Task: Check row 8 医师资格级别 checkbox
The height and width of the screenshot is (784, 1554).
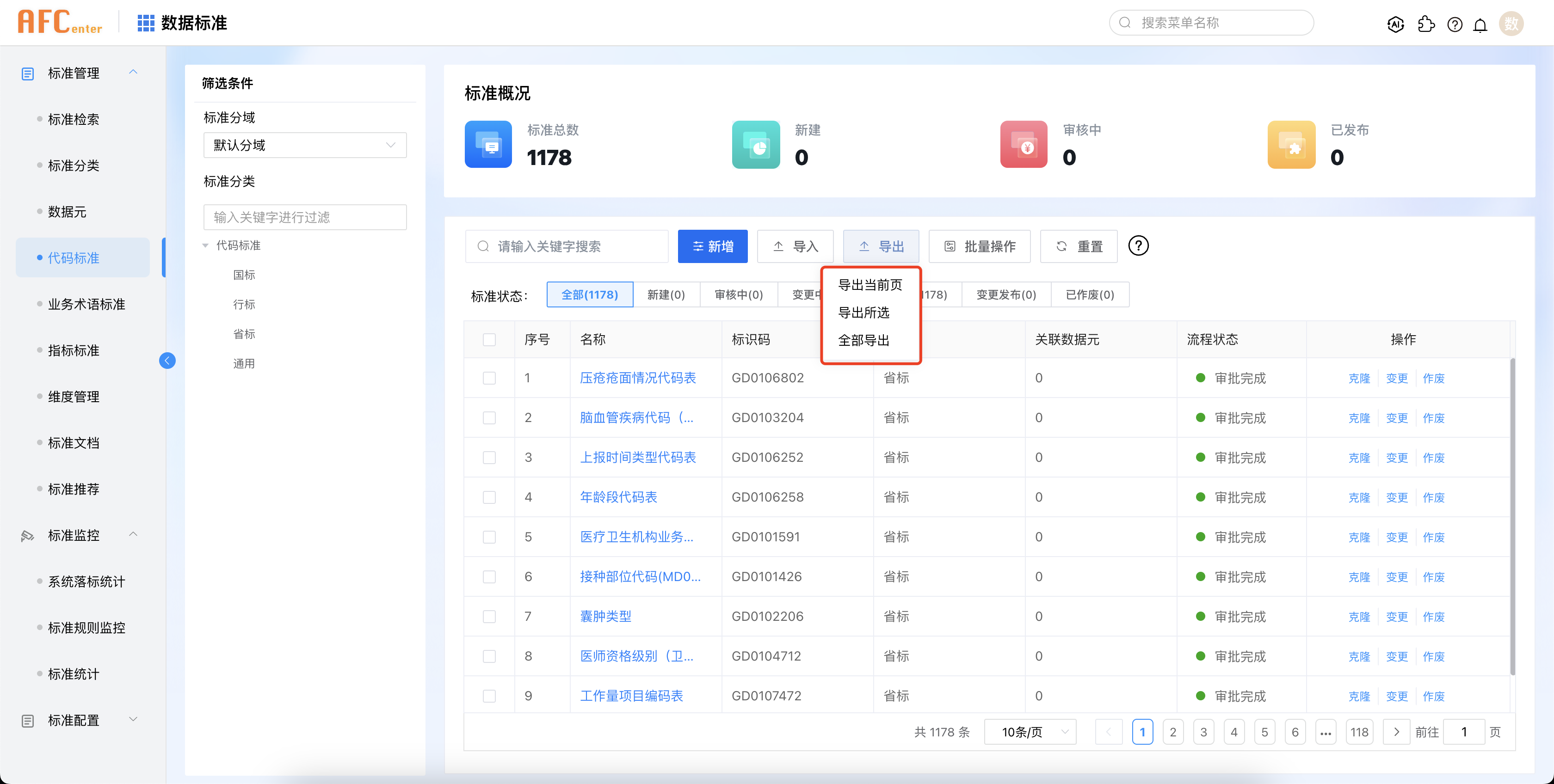Action: click(x=489, y=657)
